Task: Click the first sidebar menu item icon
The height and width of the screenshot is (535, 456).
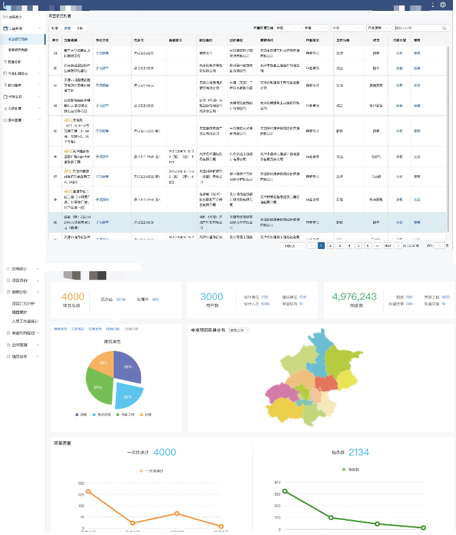Action: click(5, 17)
